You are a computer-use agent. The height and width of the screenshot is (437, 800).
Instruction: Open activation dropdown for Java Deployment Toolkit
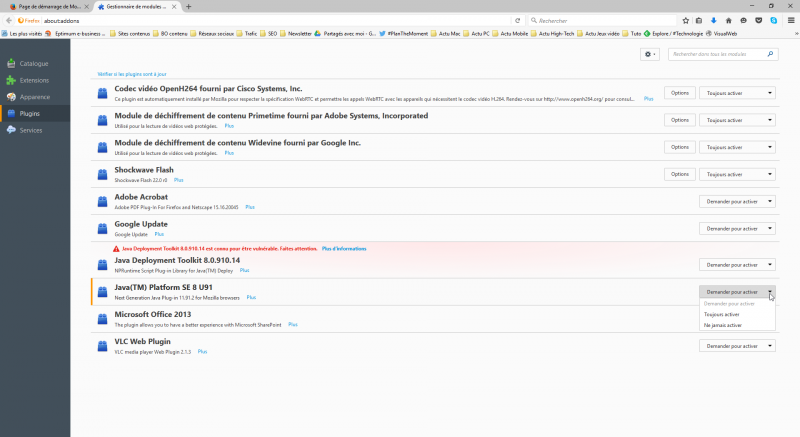(x=737, y=265)
